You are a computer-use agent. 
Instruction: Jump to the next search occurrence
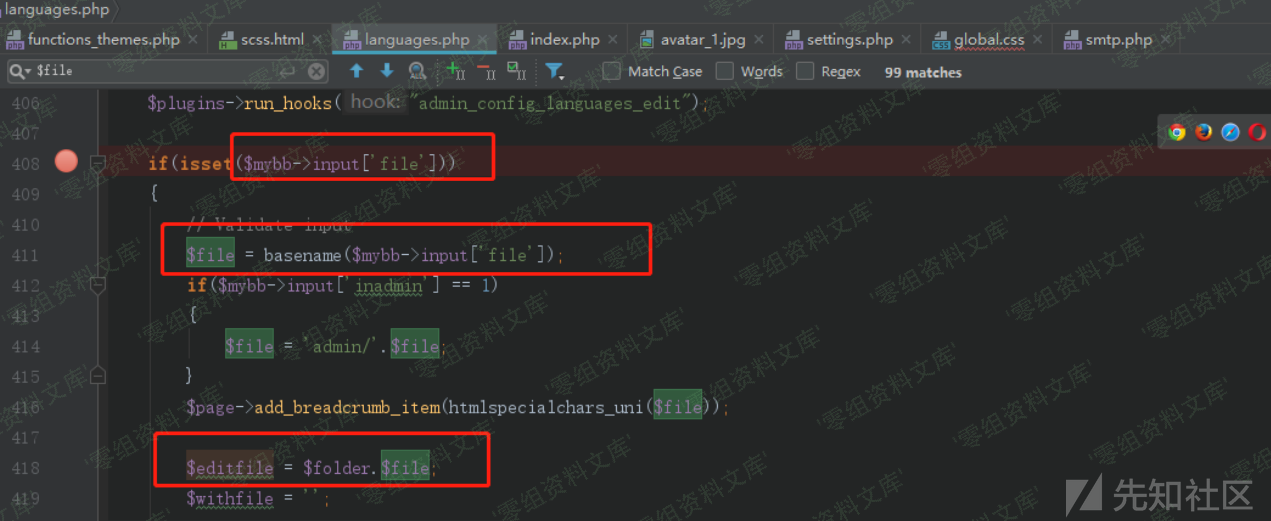[386, 71]
